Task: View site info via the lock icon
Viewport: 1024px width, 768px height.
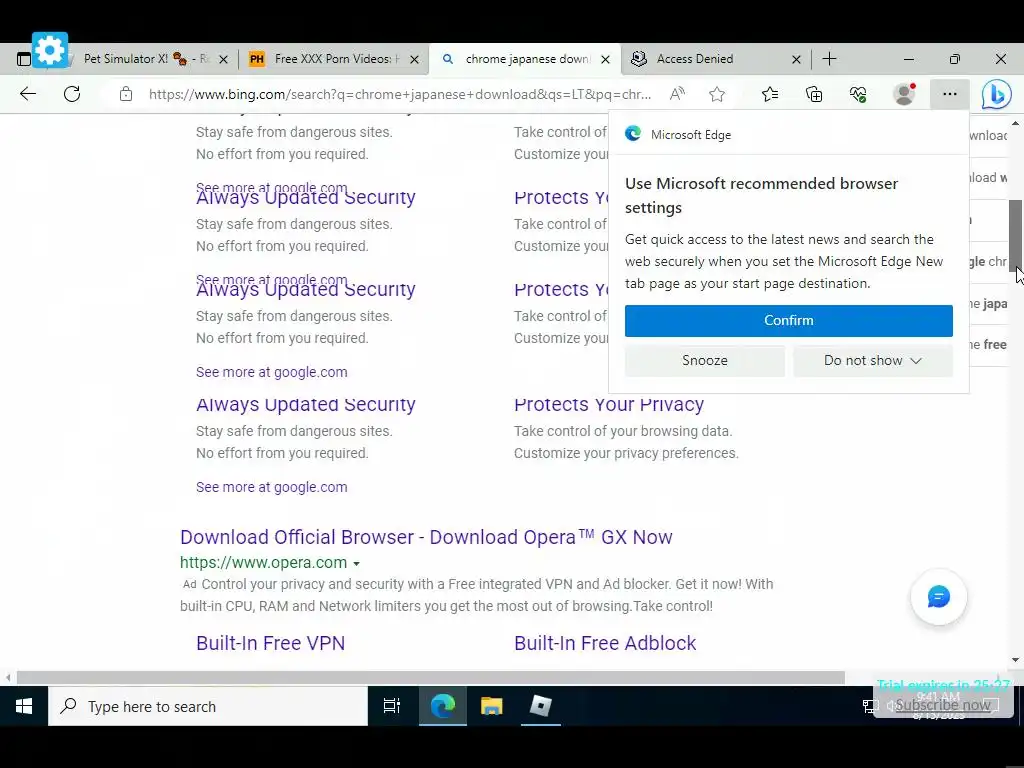Action: 126,94
